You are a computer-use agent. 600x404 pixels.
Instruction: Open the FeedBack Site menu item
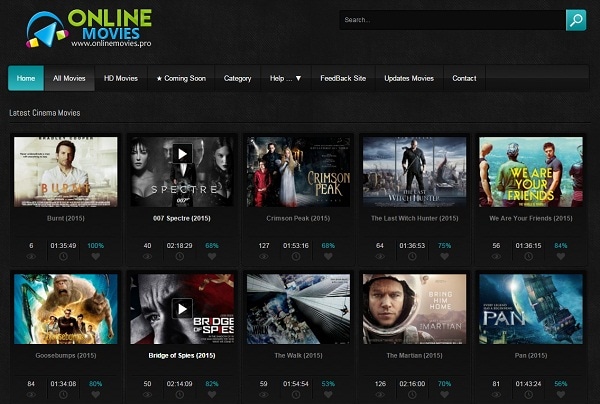(x=343, y=78)
